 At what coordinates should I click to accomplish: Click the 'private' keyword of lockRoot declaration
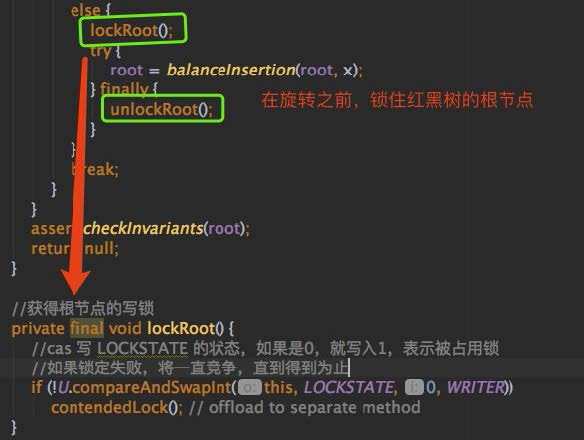point(38,329)
